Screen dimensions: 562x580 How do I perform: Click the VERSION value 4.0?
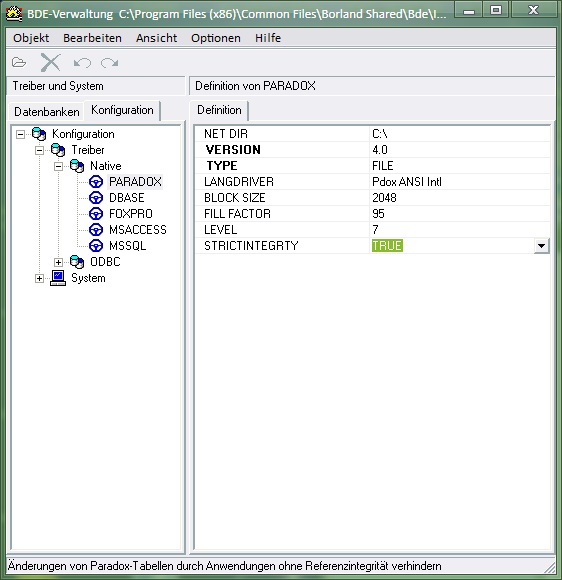pos(380,150)
